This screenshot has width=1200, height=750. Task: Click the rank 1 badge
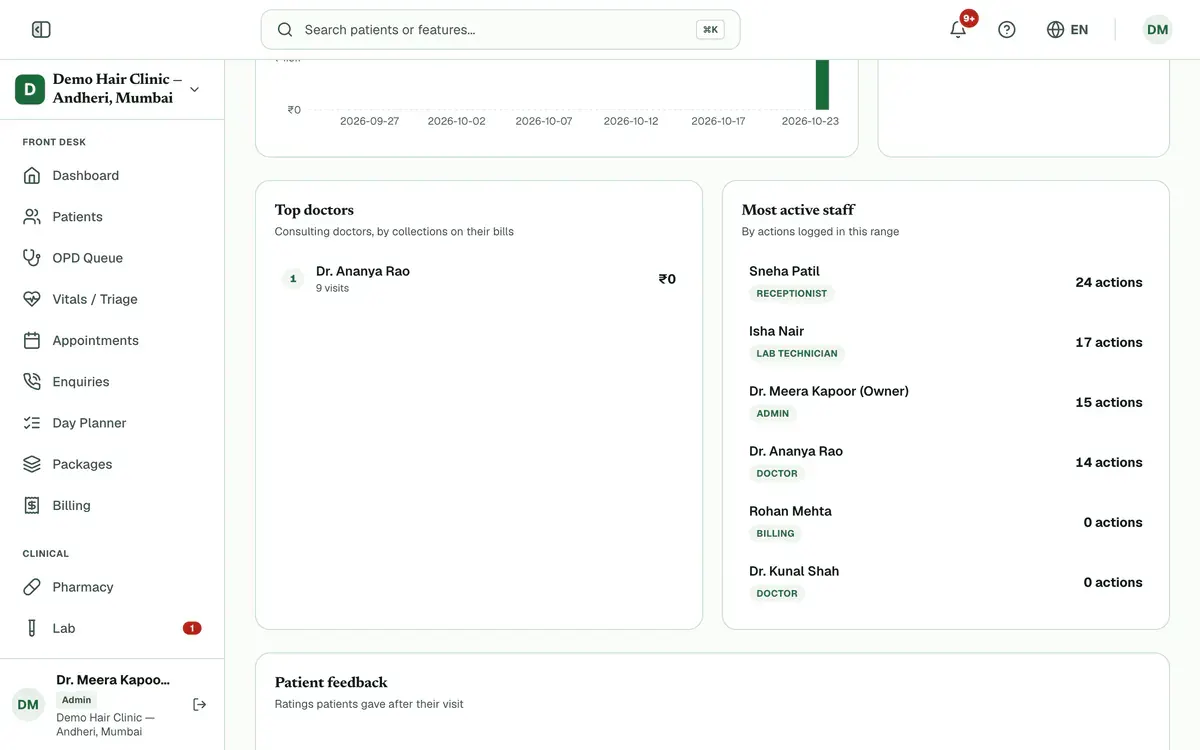tap(292, 279)
